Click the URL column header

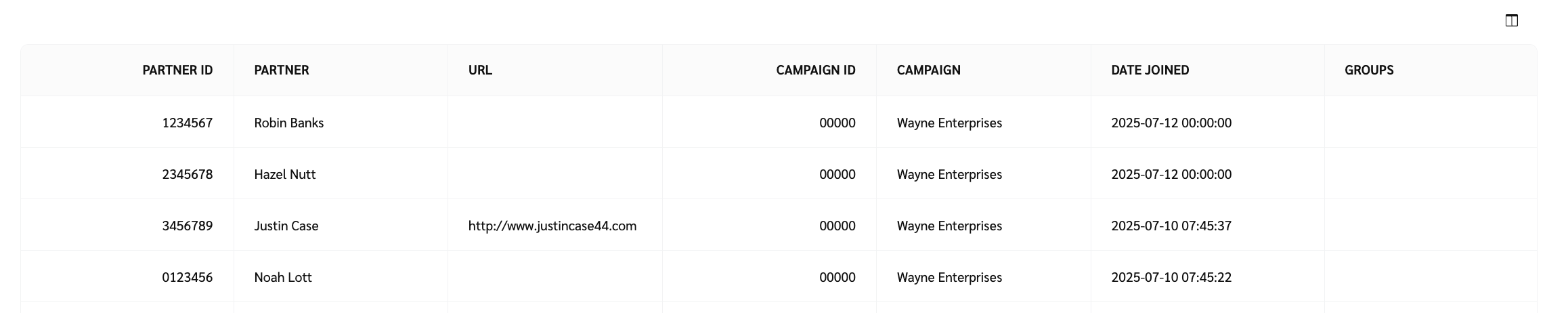pyautogui.click(x=480, y=70)
